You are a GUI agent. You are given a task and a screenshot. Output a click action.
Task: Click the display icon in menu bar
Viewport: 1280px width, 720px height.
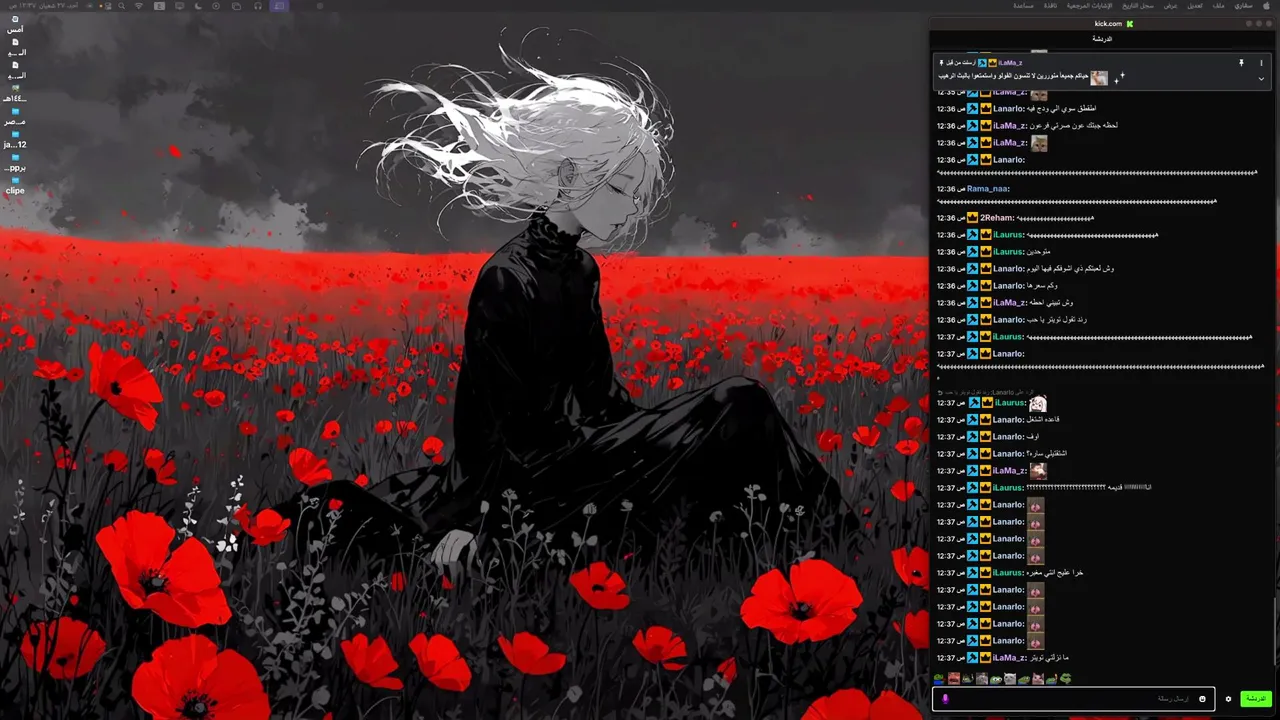[179, 6]
